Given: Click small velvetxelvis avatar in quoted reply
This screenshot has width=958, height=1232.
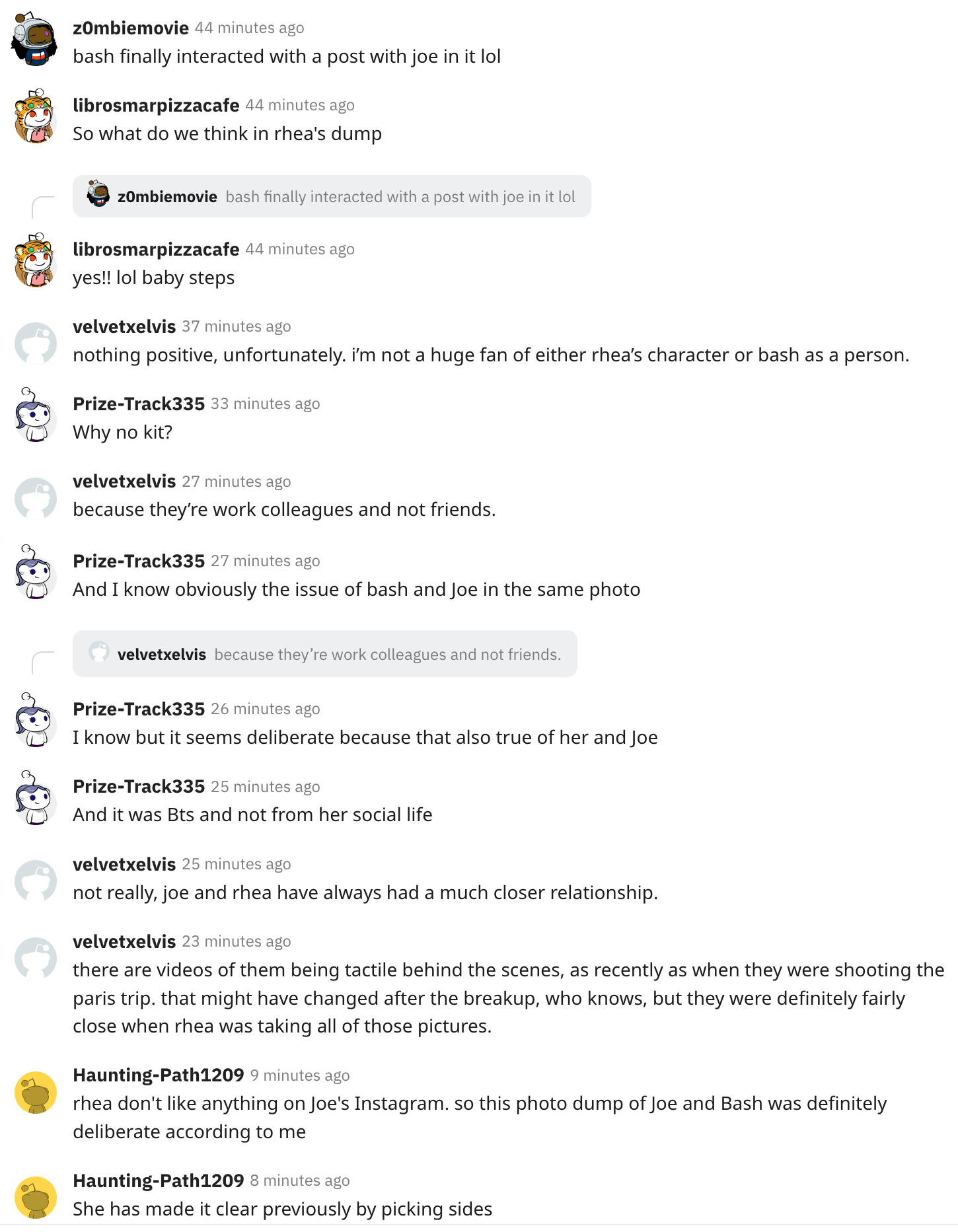Looking at the screenshot, I should (99, 651).
